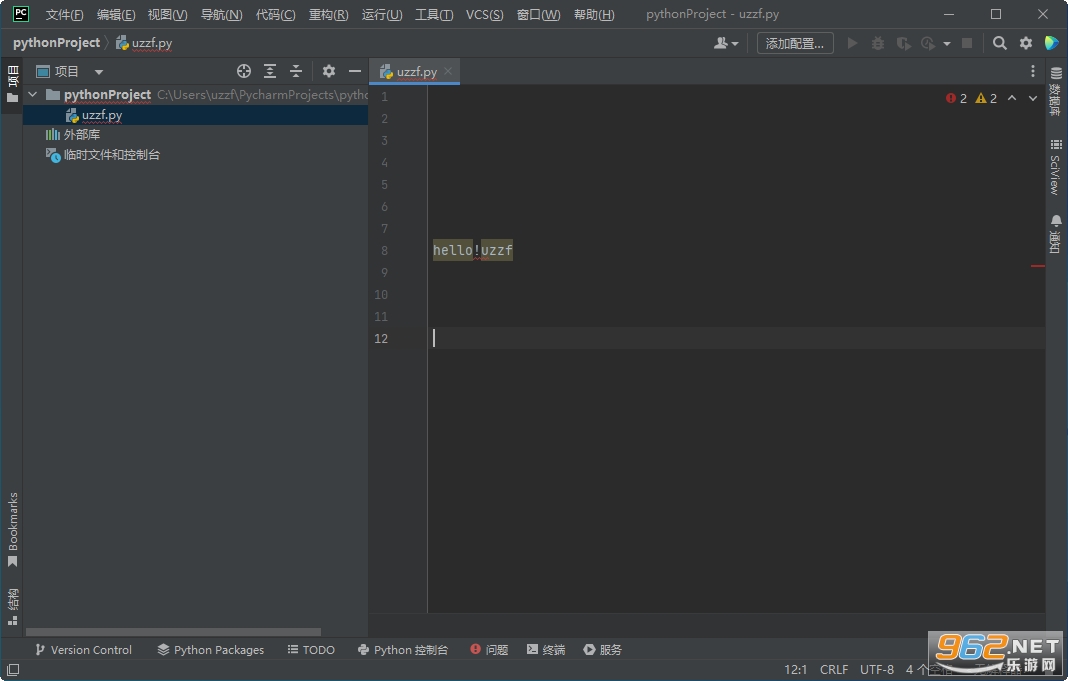Click the Debug bug icon
Image resolution: width=1068 pixels, height=681 pixels.
click(x=878, y=43)
